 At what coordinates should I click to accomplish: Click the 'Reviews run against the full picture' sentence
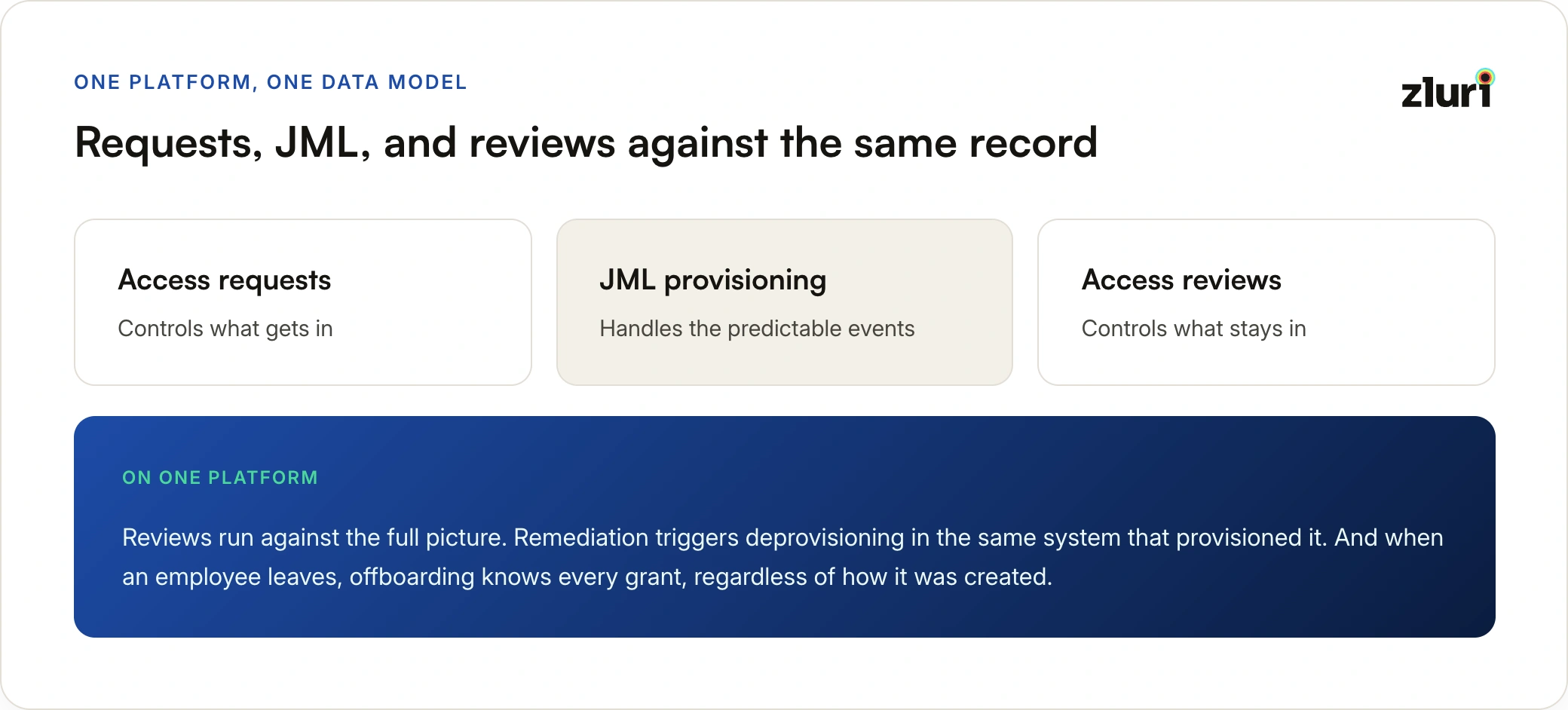(x=314, y=537)
